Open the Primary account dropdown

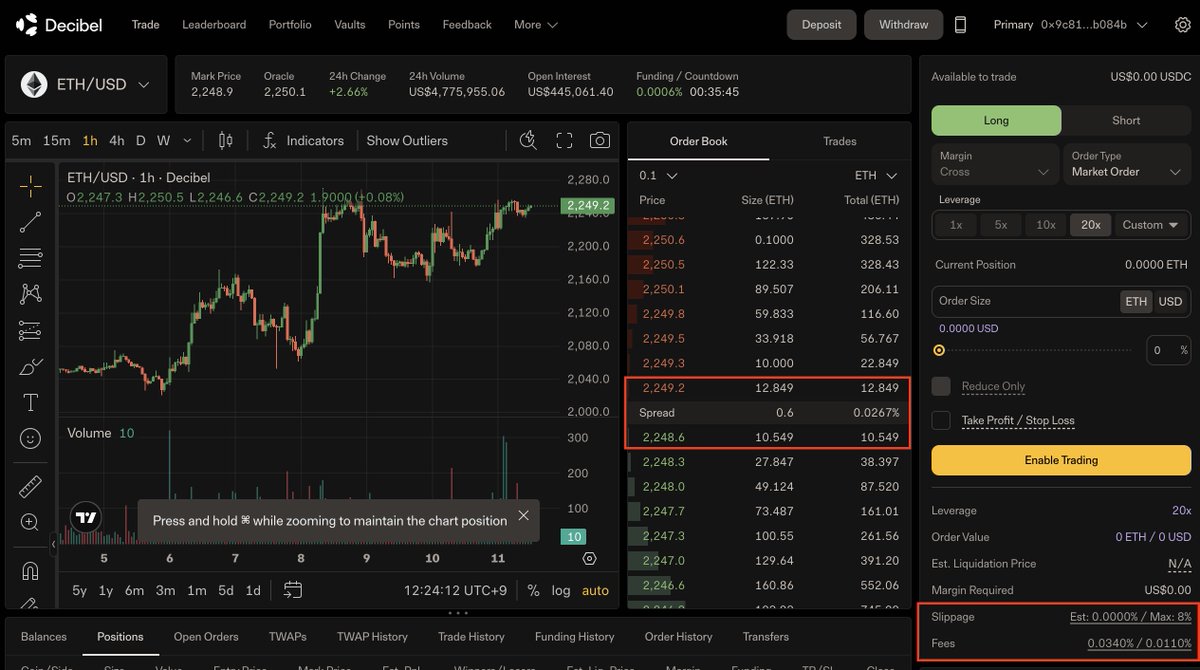pyautogui.click(x=1071, y=25)
